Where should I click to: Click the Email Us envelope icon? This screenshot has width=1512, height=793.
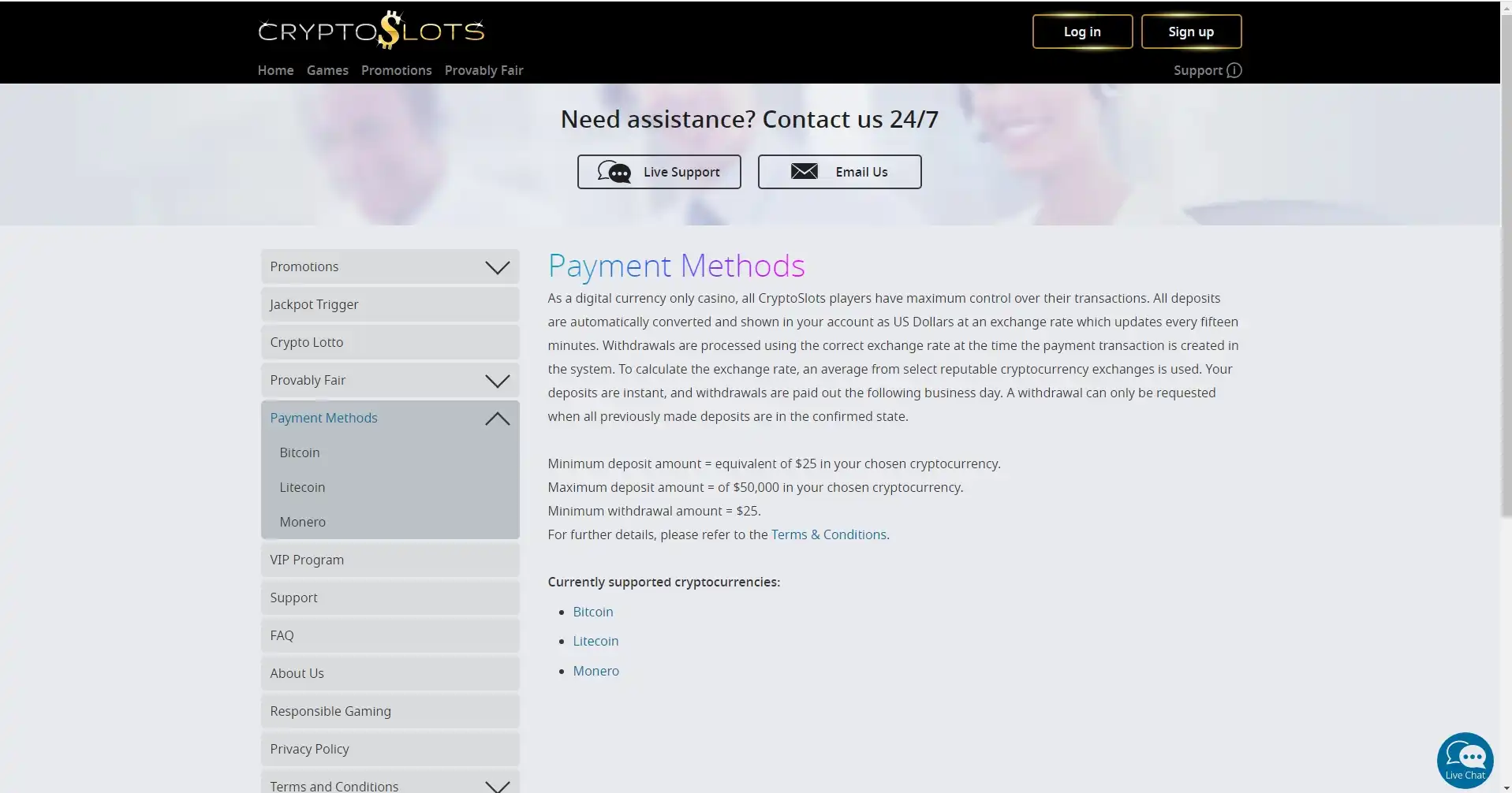tap(804, 172)
